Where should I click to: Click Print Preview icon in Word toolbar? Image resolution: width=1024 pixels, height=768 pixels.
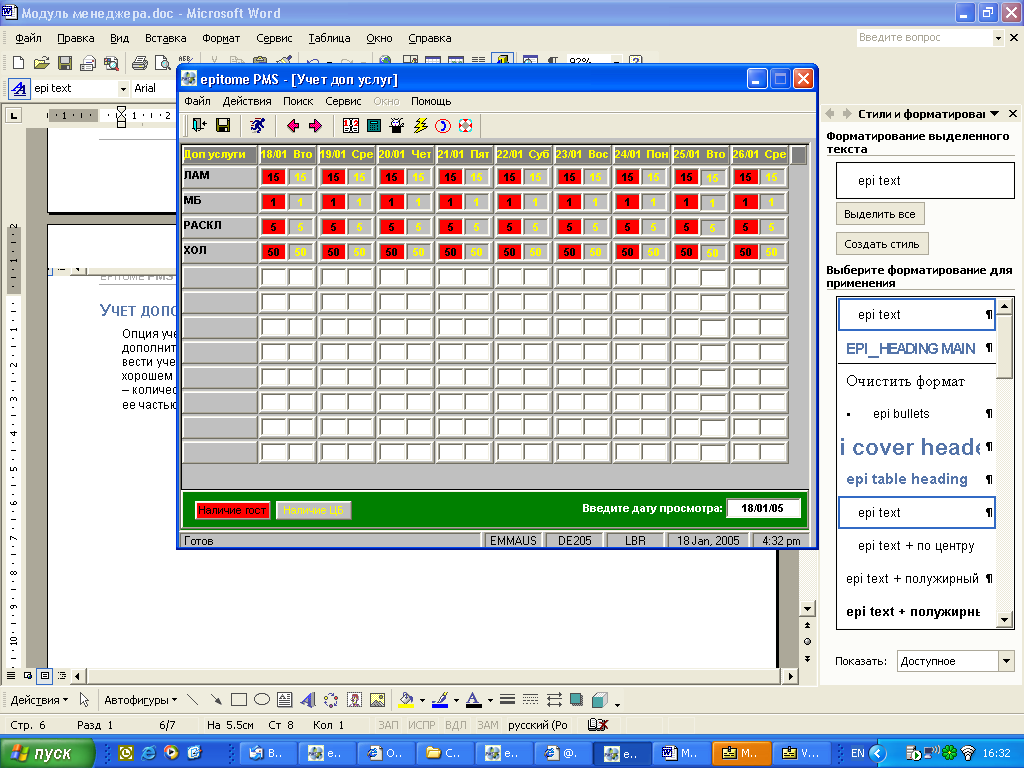[x=163, y=63]
